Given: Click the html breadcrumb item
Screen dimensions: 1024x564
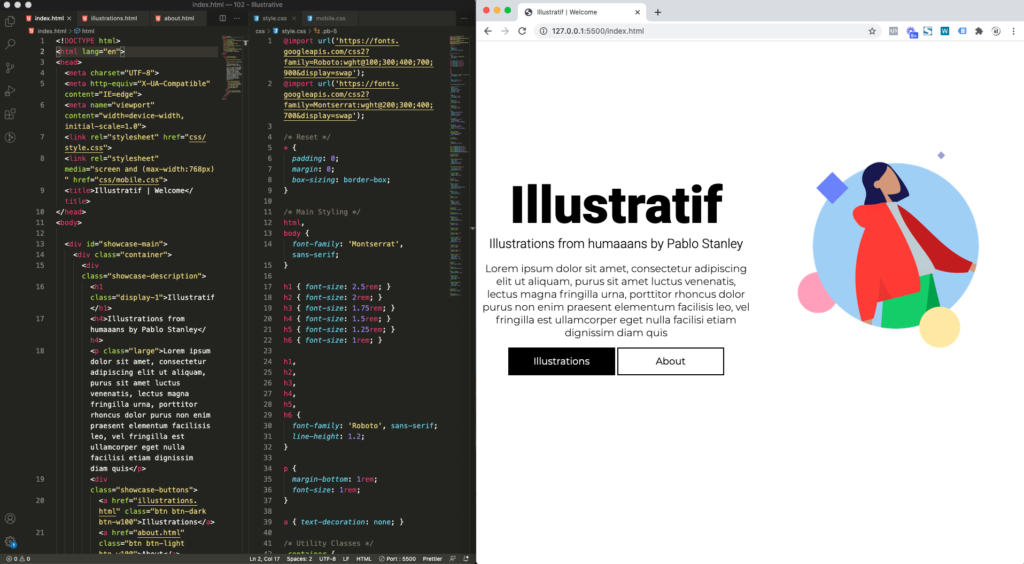Looking at the screenshot, I should pos(85,31).
